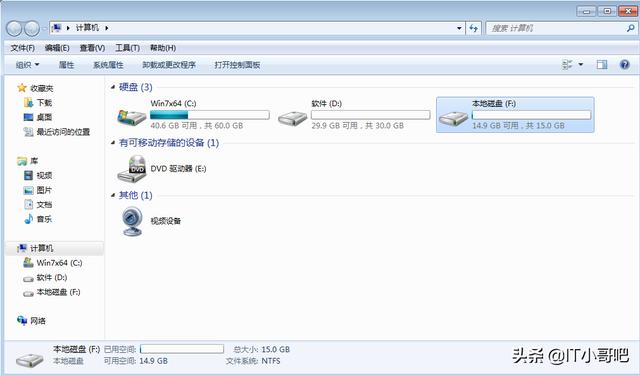640x375 pixels.
Task: Select the DVD 驱动器 (E:) icon
Action: point(132,169)
